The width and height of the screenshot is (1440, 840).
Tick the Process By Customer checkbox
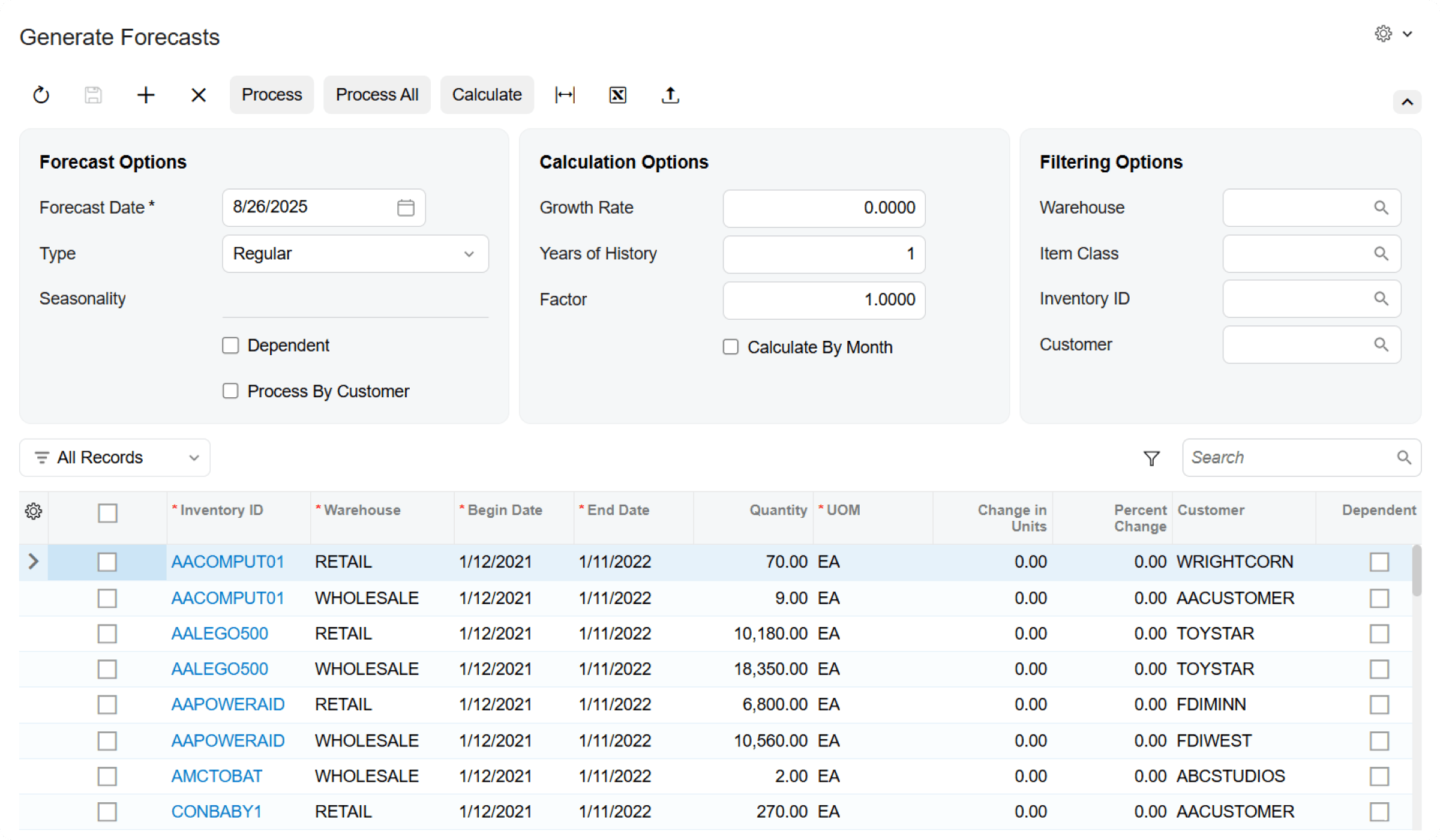point(230,391)
